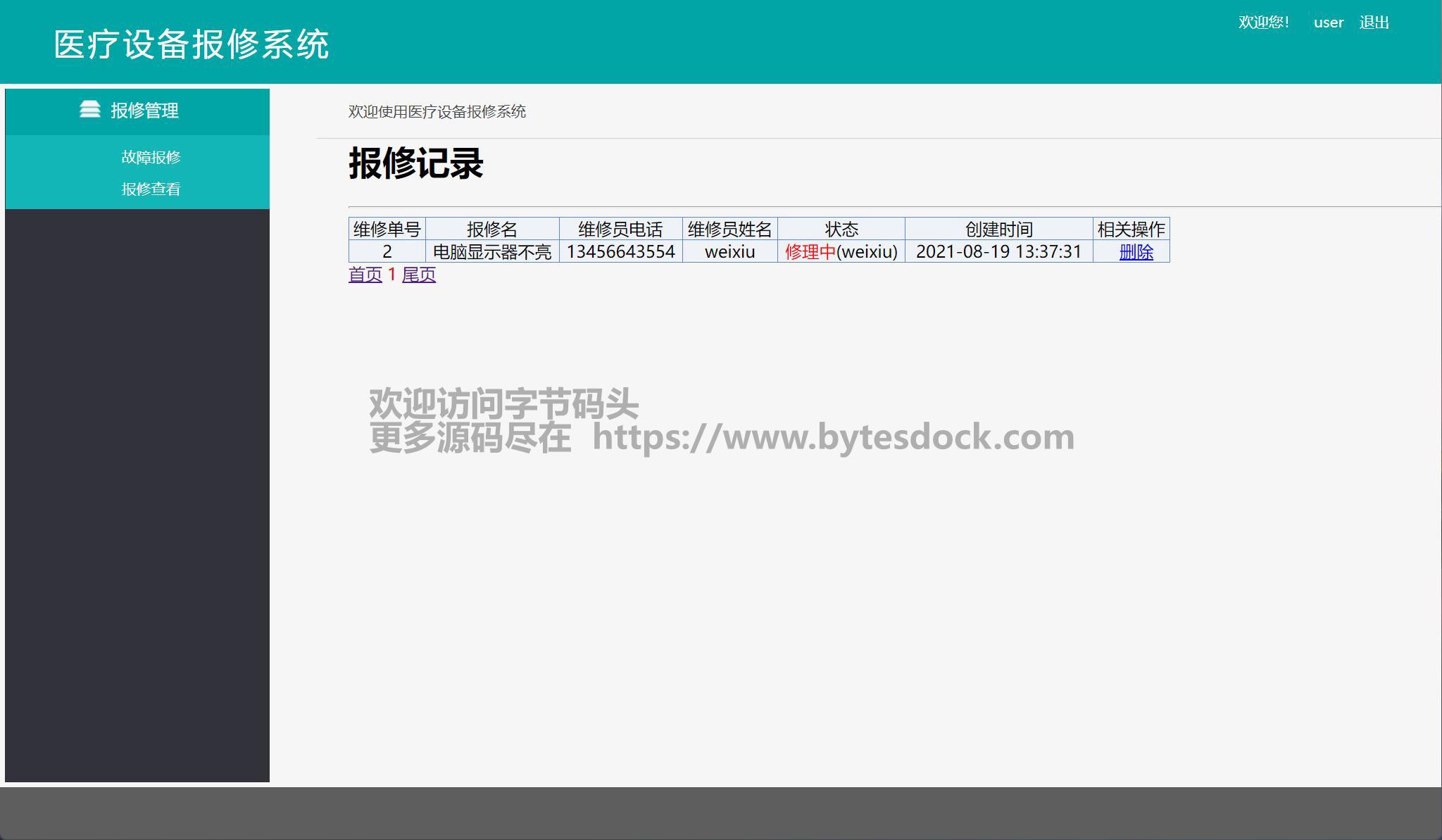Click the 报修名 column header

tap(491, 229)
